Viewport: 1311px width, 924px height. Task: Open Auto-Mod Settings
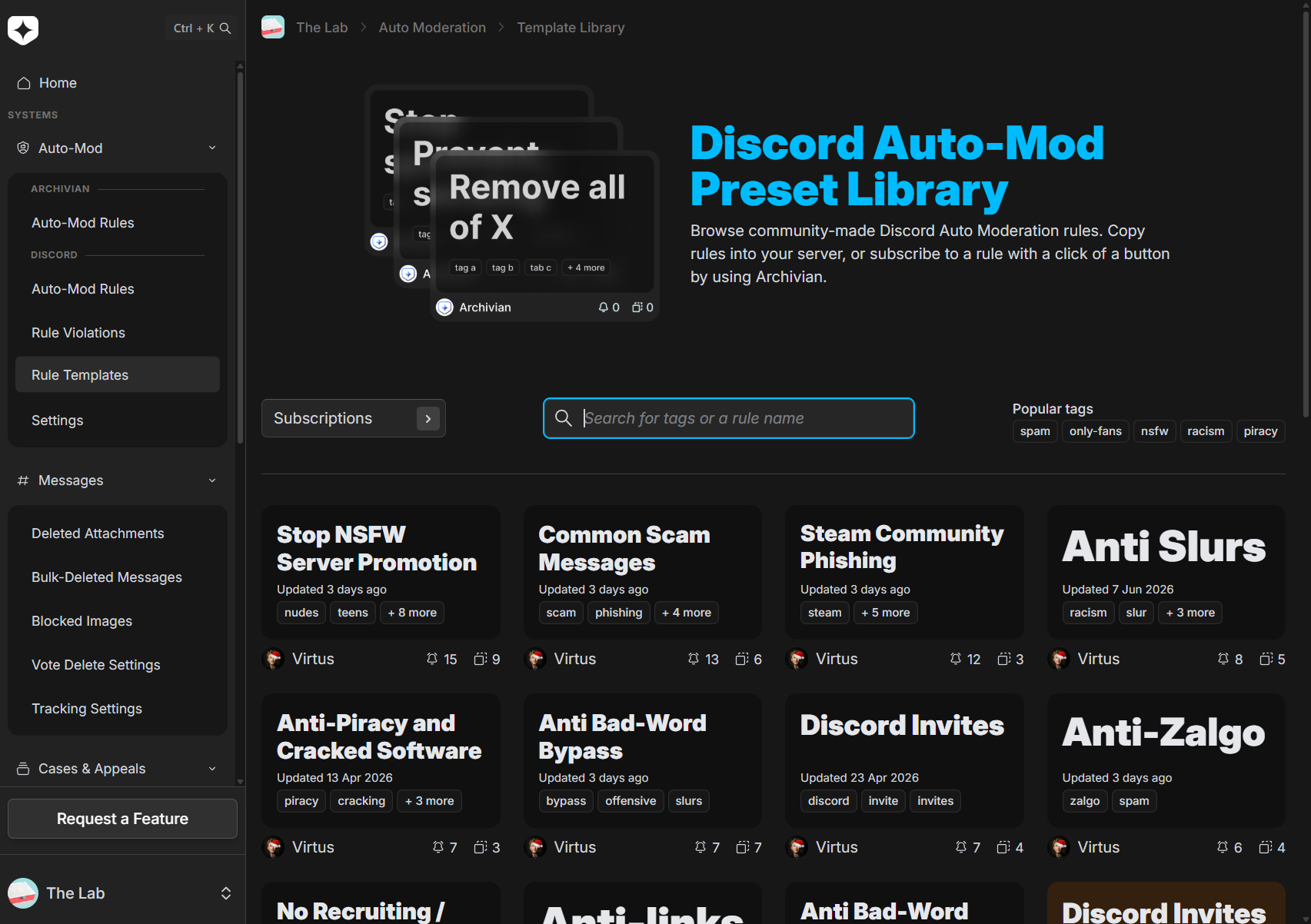point(118,420)
